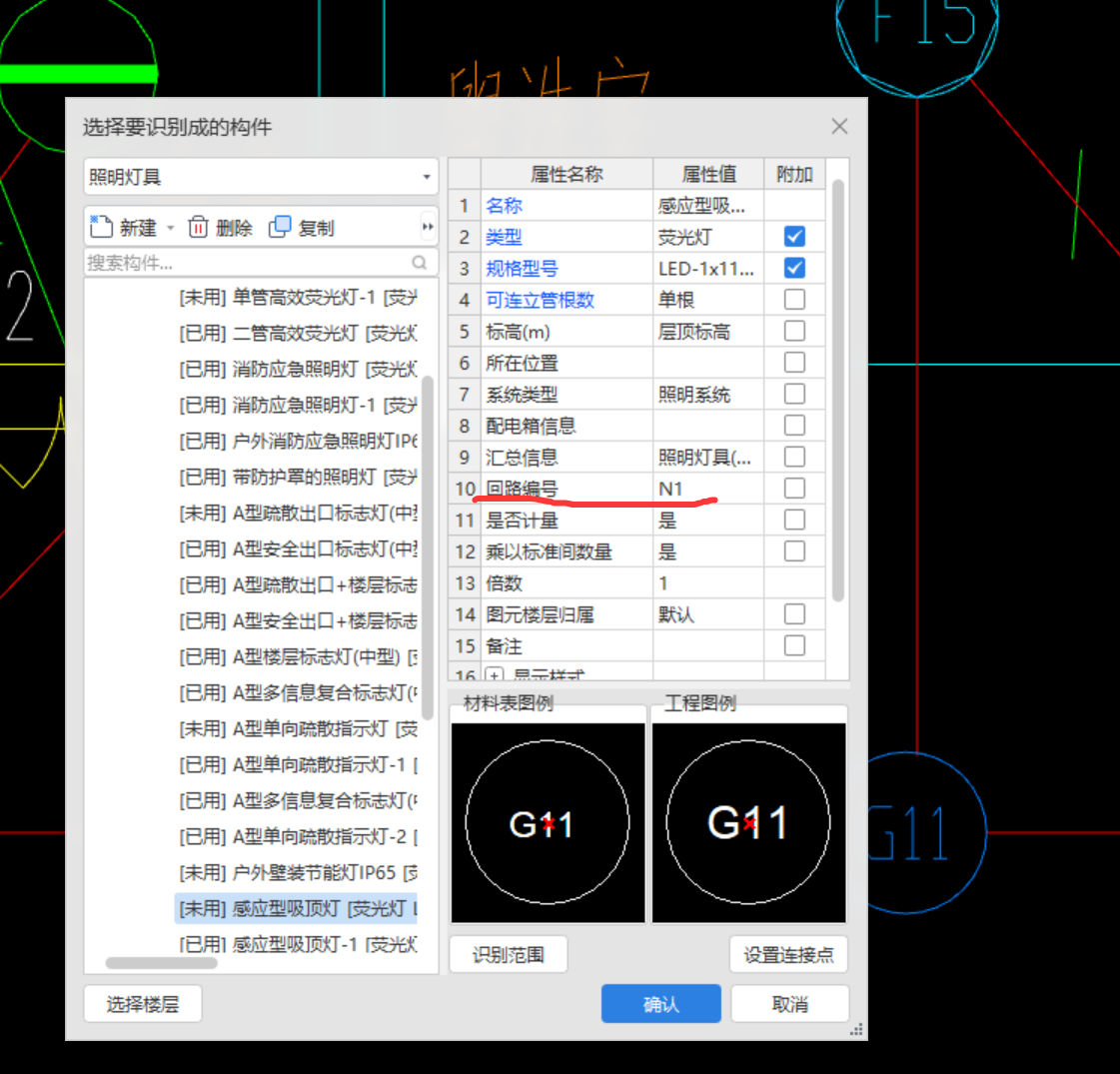
Task: Open the 新建 dropdown arrow
Action: pyautogui.click(x=171, y=228)
